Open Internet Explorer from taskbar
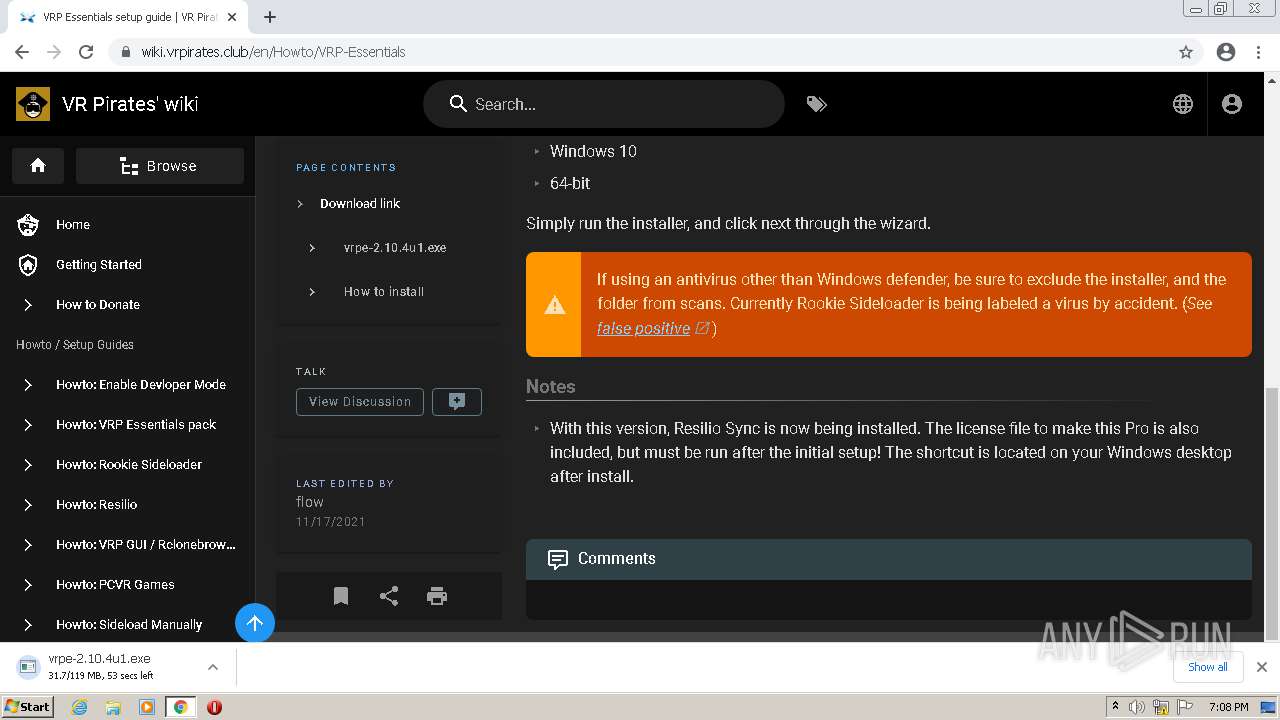Image resolution: width=1280 pixels, height=720 pixels. pos(79,707)
